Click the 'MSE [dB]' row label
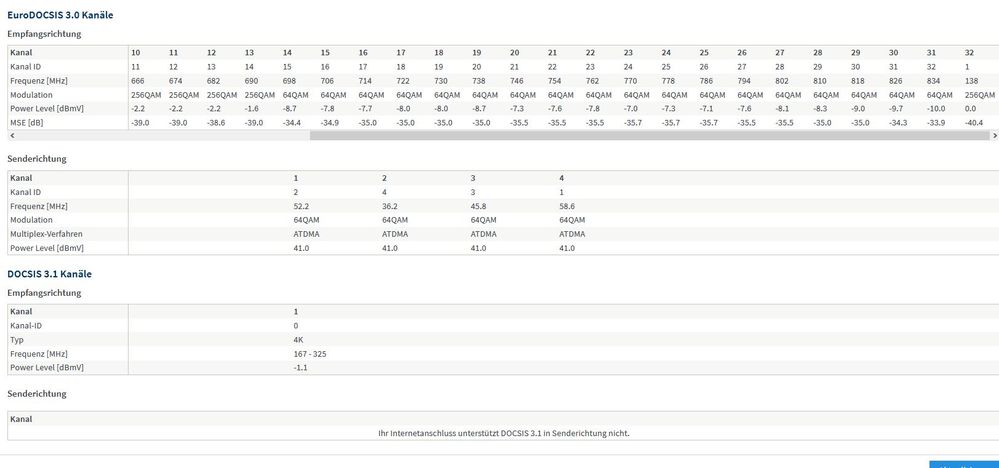 (x=25, y=122)
